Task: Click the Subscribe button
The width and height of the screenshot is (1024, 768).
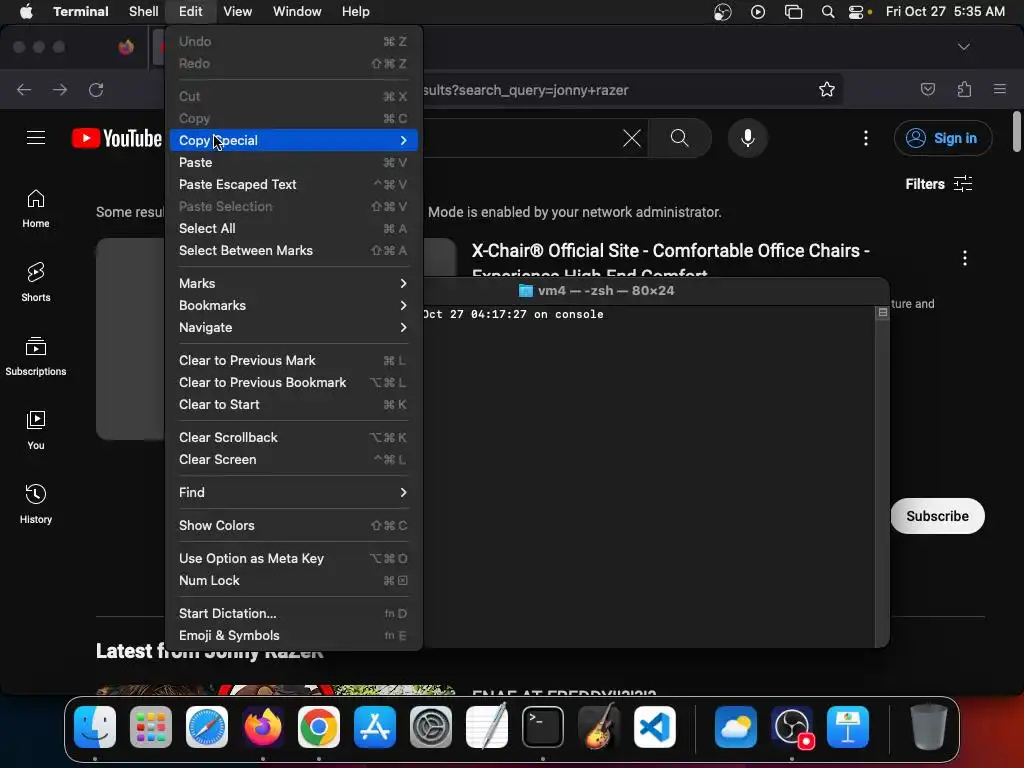Action: 937,516
